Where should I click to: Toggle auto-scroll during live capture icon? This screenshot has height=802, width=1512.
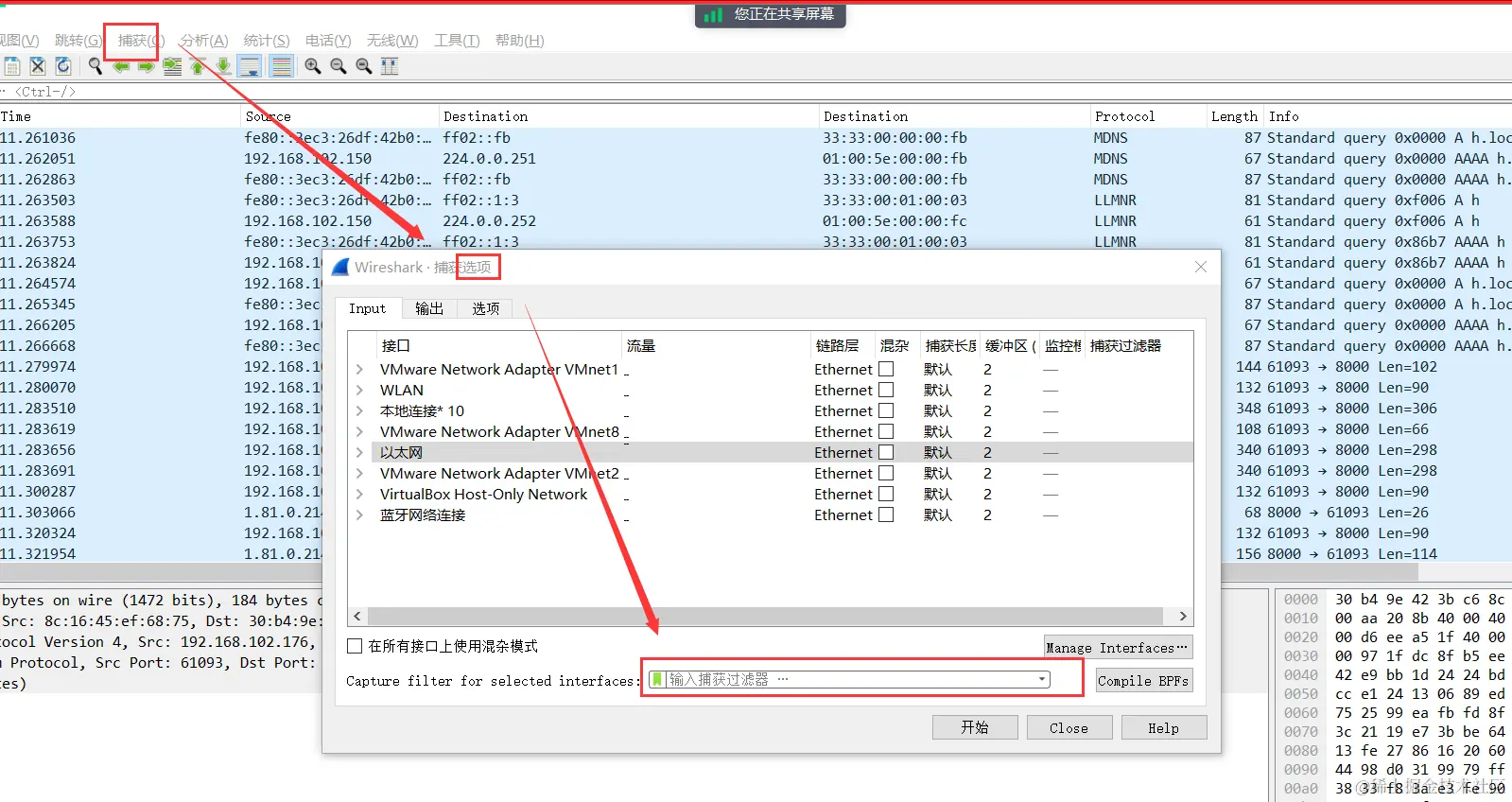pyautogui.click(x=250, y=66)
